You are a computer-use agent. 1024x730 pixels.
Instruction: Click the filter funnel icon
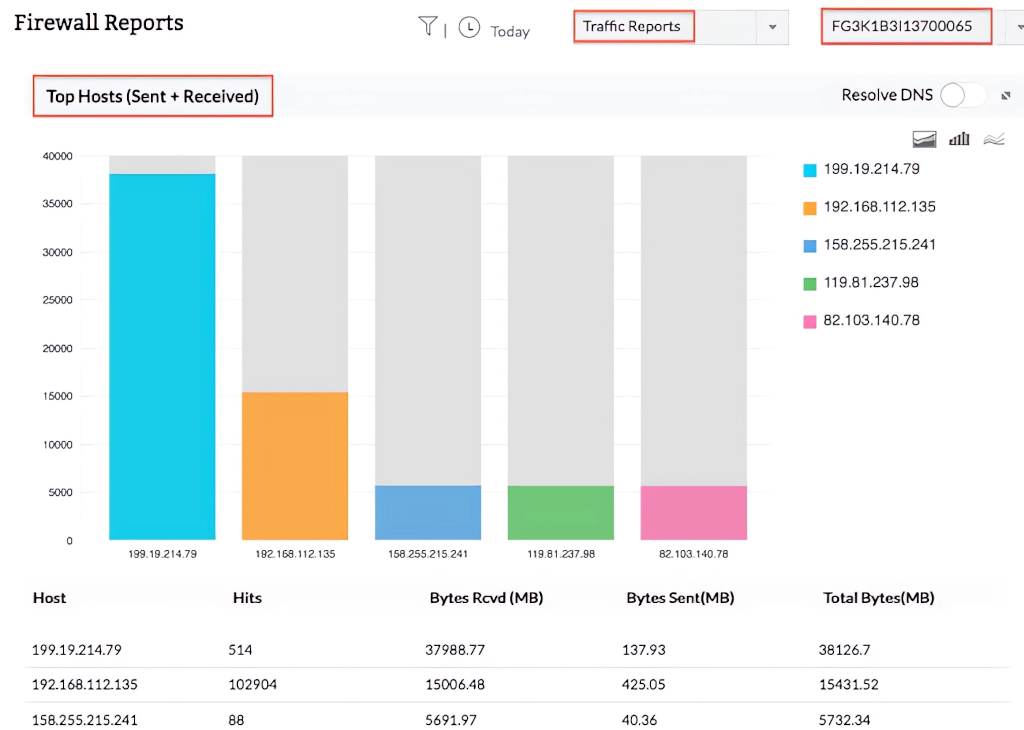coord(428,27)
